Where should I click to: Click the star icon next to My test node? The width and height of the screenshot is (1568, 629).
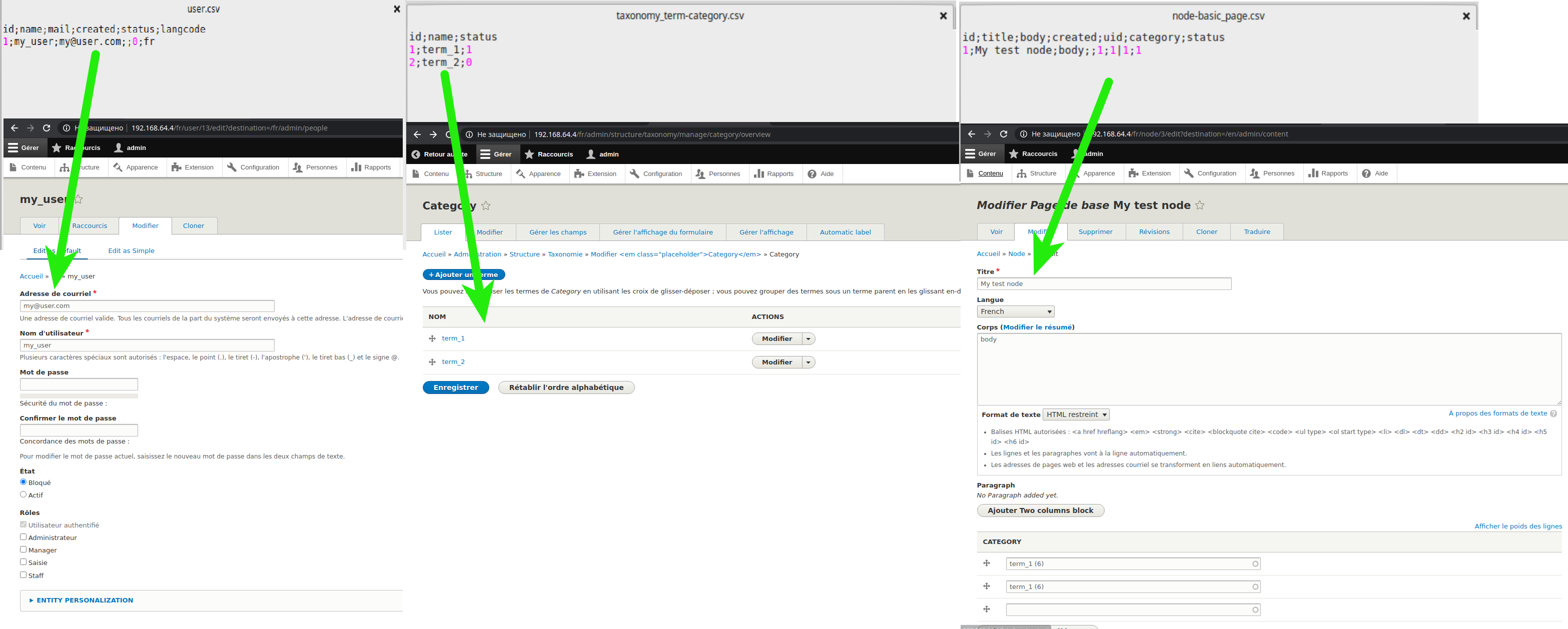(1200, 205)
